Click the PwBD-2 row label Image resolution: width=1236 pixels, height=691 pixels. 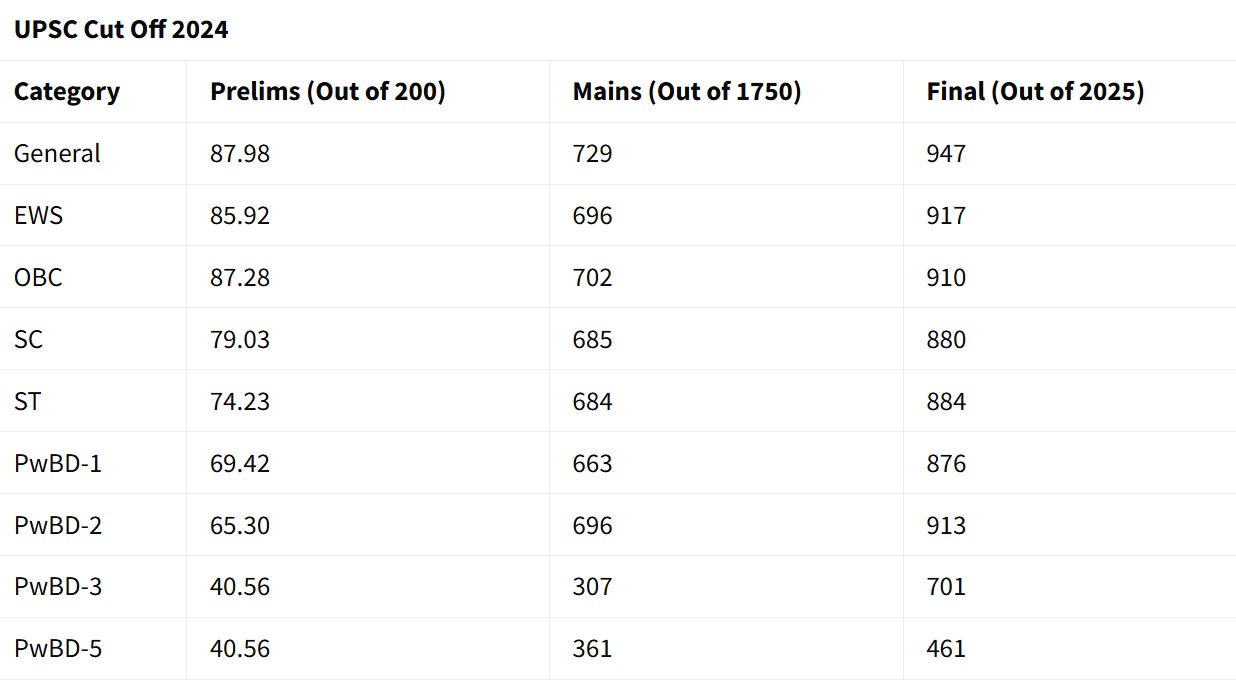58,526
